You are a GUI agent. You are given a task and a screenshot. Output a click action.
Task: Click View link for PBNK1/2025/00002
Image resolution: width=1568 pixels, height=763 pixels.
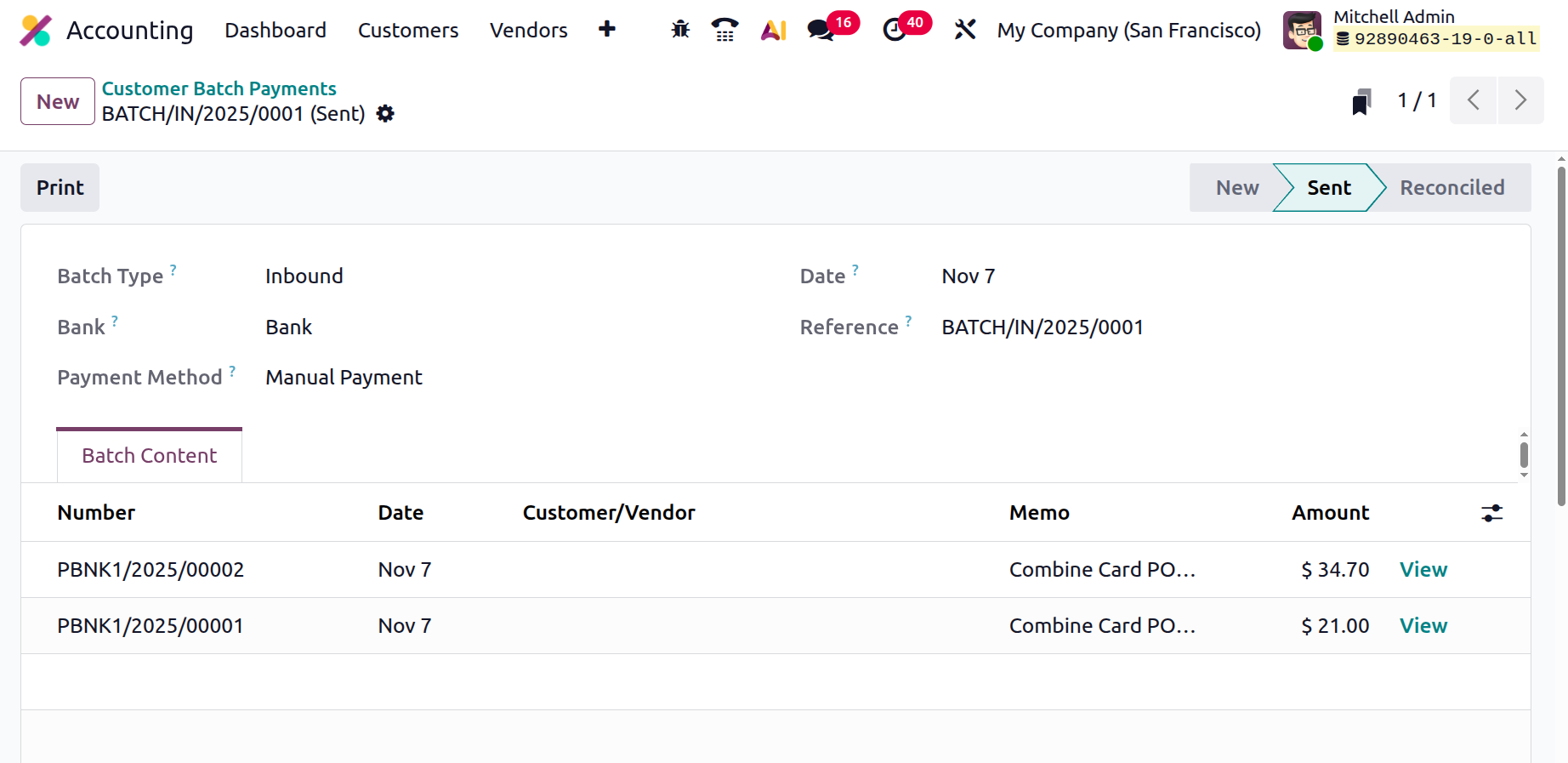click(1423, 570)
